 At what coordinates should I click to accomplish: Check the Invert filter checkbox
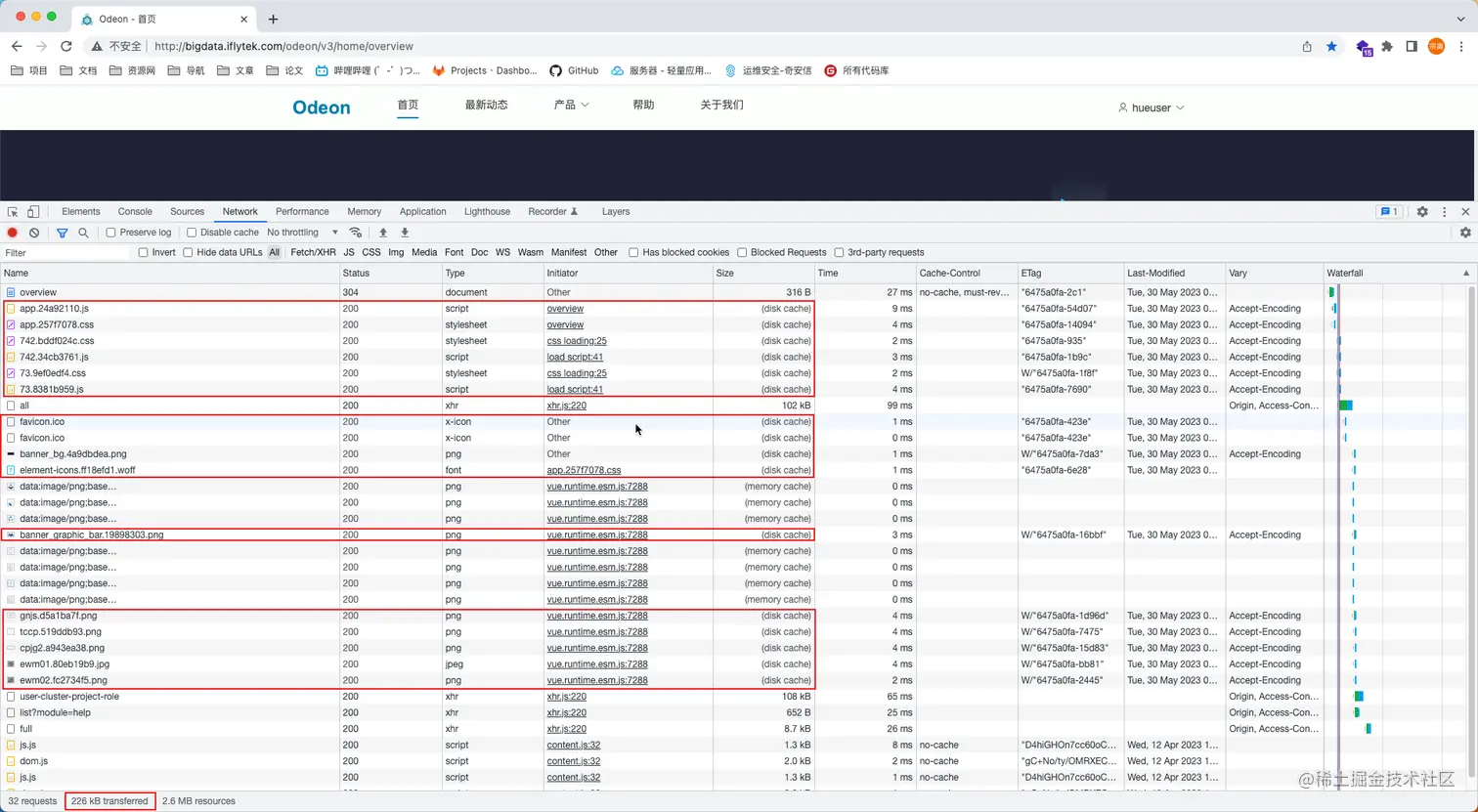(x=143, y=252)
